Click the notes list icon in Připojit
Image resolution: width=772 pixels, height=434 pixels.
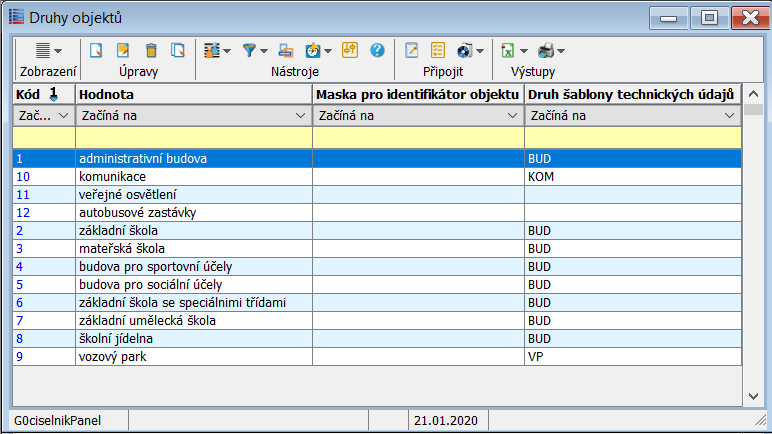[438, 50]
